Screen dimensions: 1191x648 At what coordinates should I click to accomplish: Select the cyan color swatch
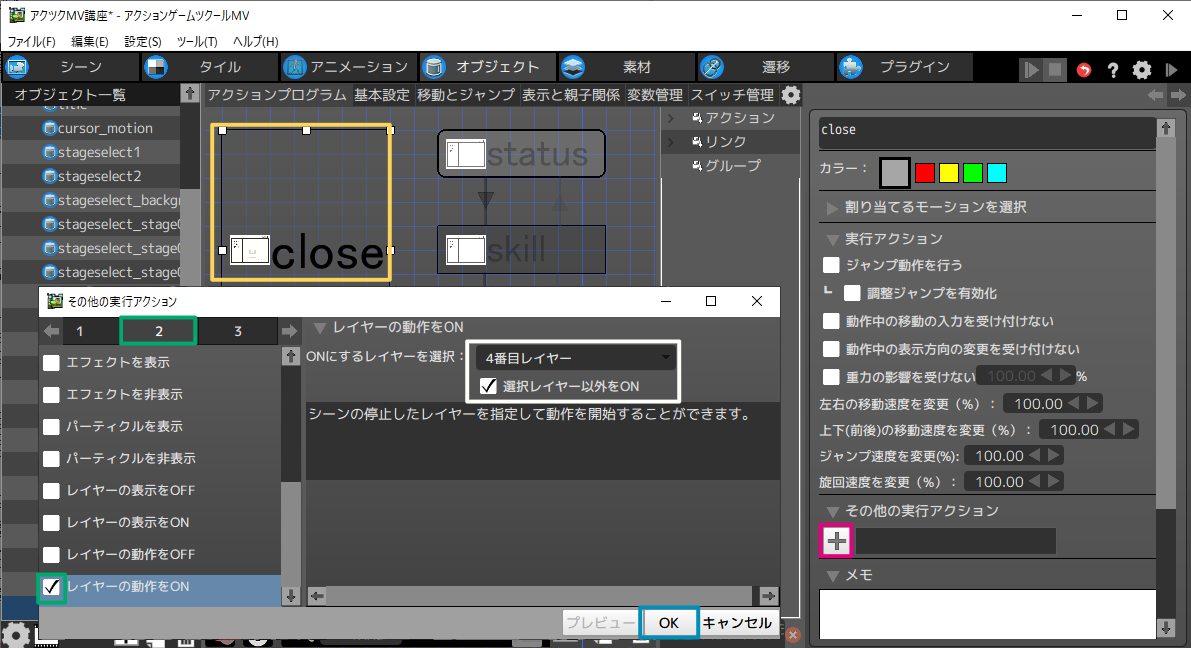pos(996,173)
